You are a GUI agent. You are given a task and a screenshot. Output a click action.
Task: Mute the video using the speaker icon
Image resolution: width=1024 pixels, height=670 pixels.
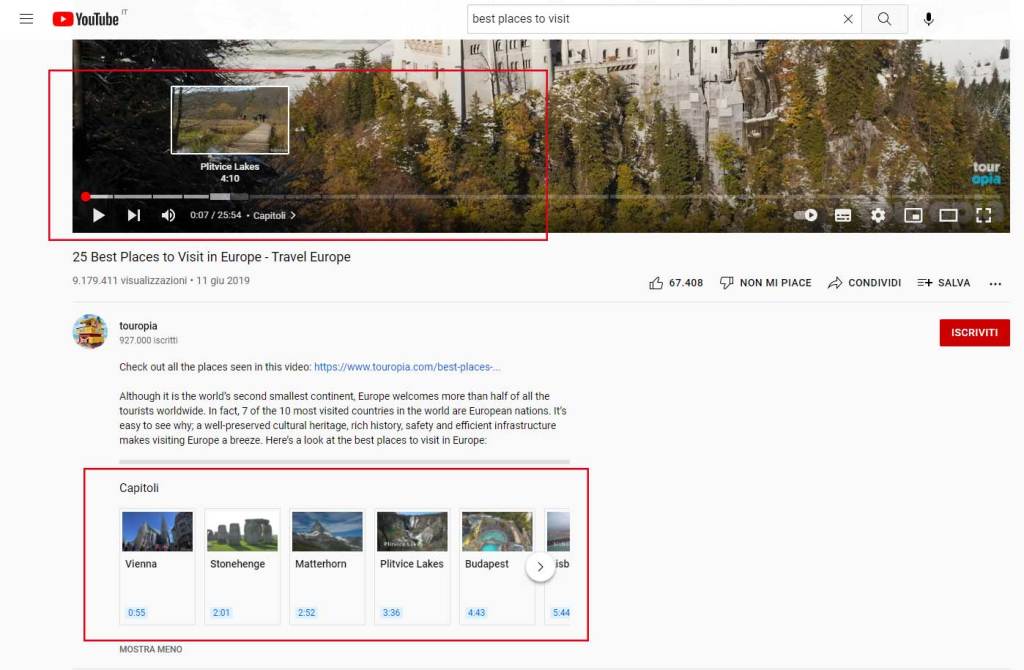coord(168,215)
